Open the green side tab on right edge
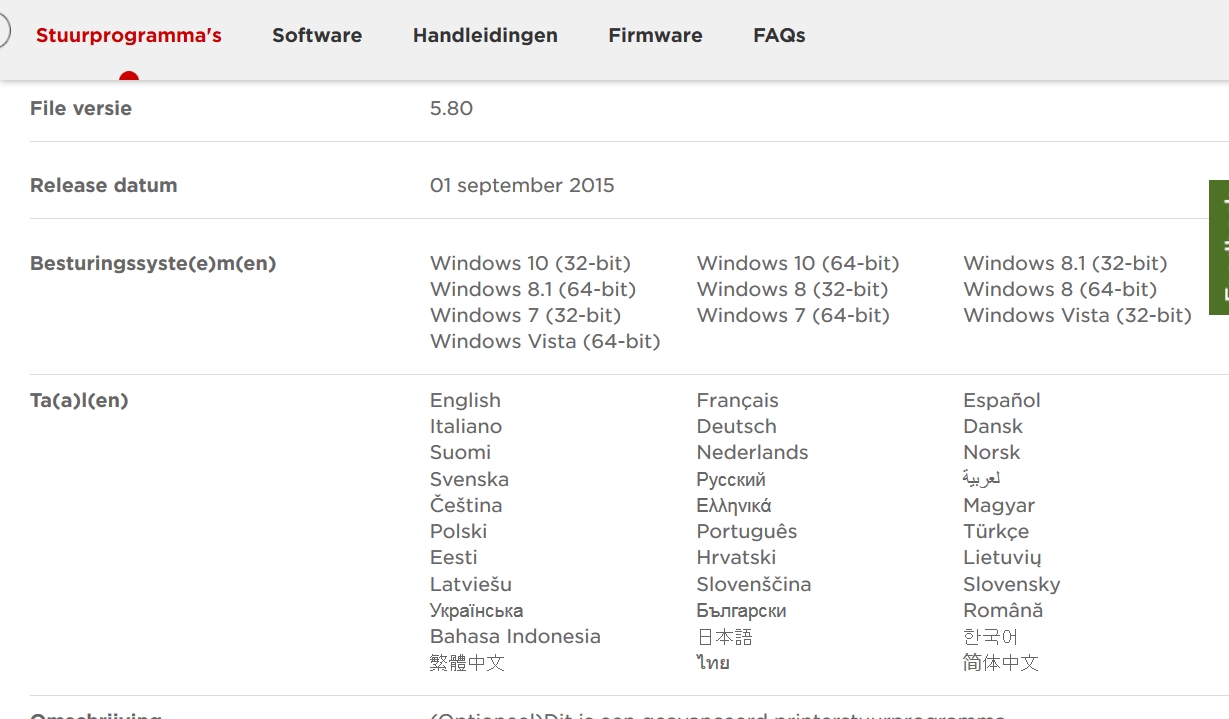Viewport: 1229px width, 719px height. coord(1219,247)
